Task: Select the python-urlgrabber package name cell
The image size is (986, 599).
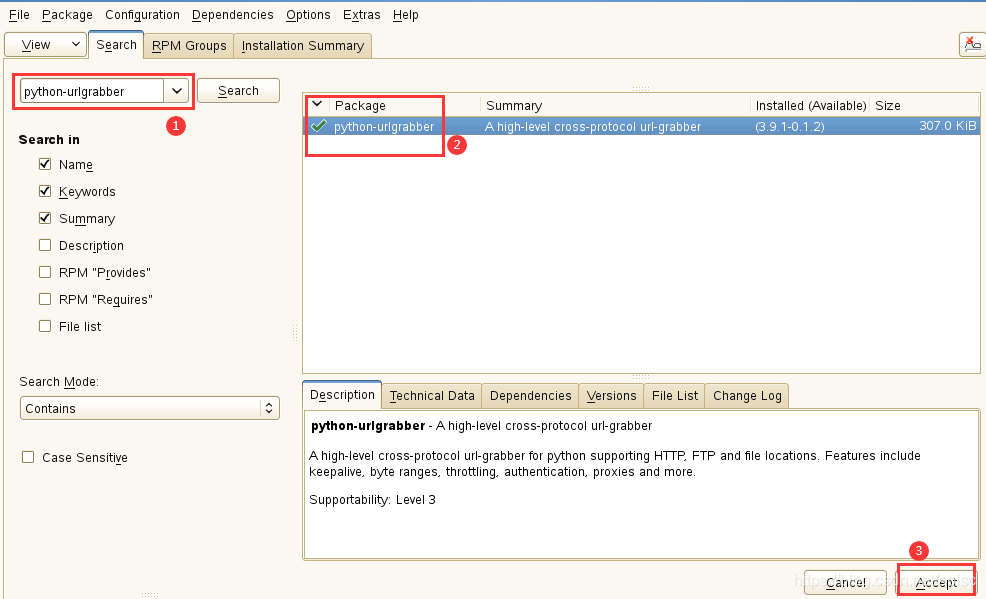Action: pos(384,126)
